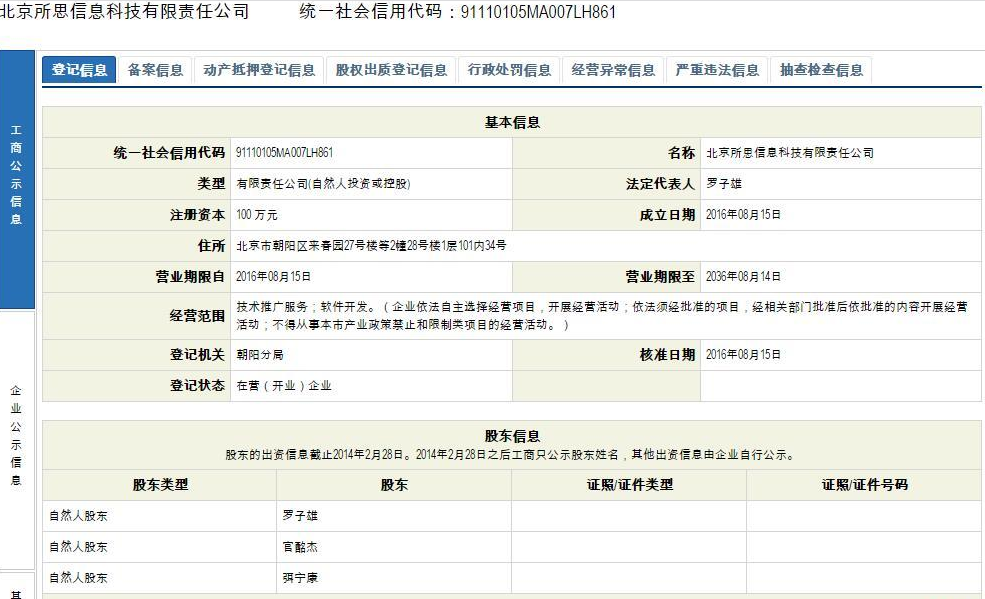View the 行政处罚信息 tab
The width and height of the screenshot is (985, 599).
(x=509, y=70)
